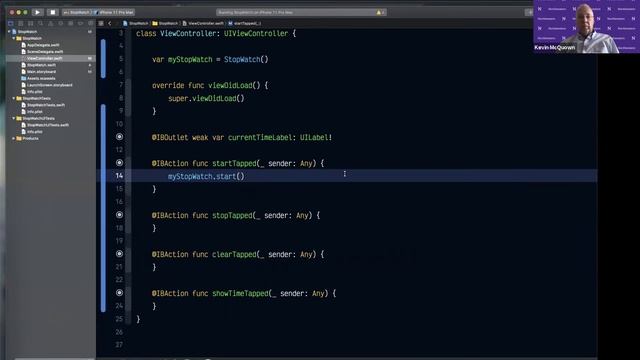This screenshot has width=640, height=360.
Task: Open the Test navigator tab
Action: coord(60,23)
